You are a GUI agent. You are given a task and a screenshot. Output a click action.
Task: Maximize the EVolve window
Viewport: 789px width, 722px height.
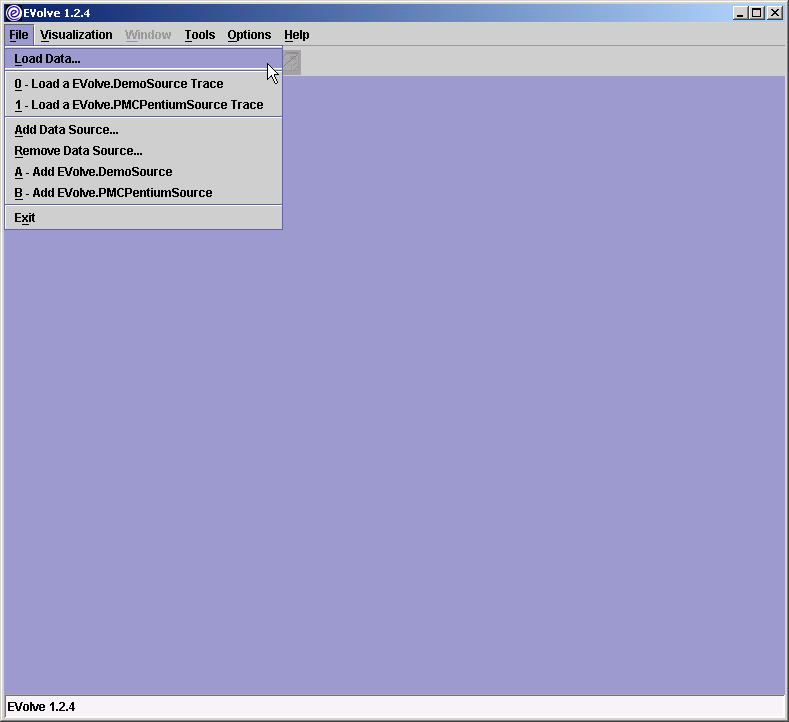pos(756,13)
